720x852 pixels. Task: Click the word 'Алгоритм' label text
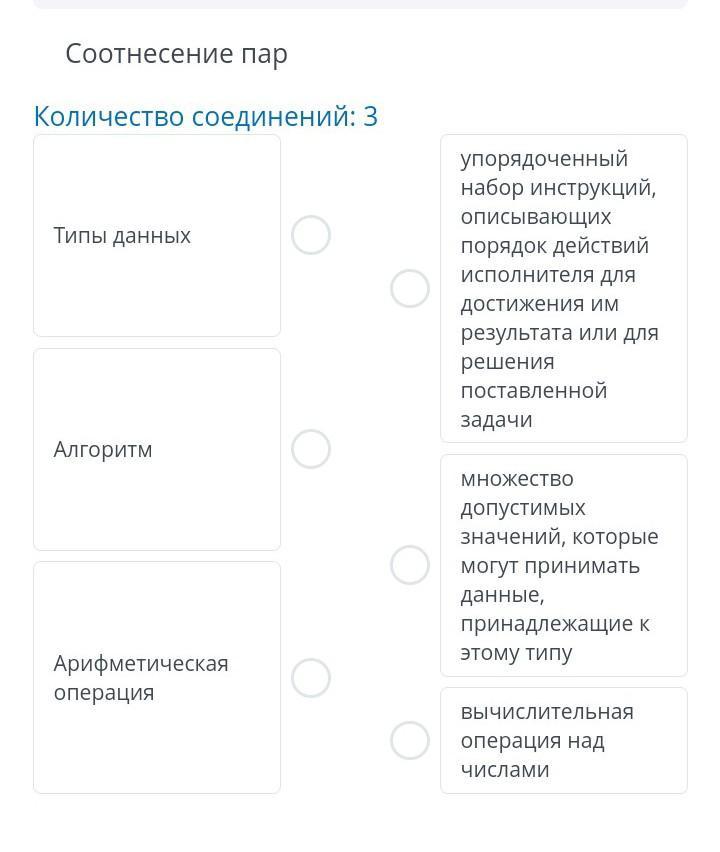point(103,450)
